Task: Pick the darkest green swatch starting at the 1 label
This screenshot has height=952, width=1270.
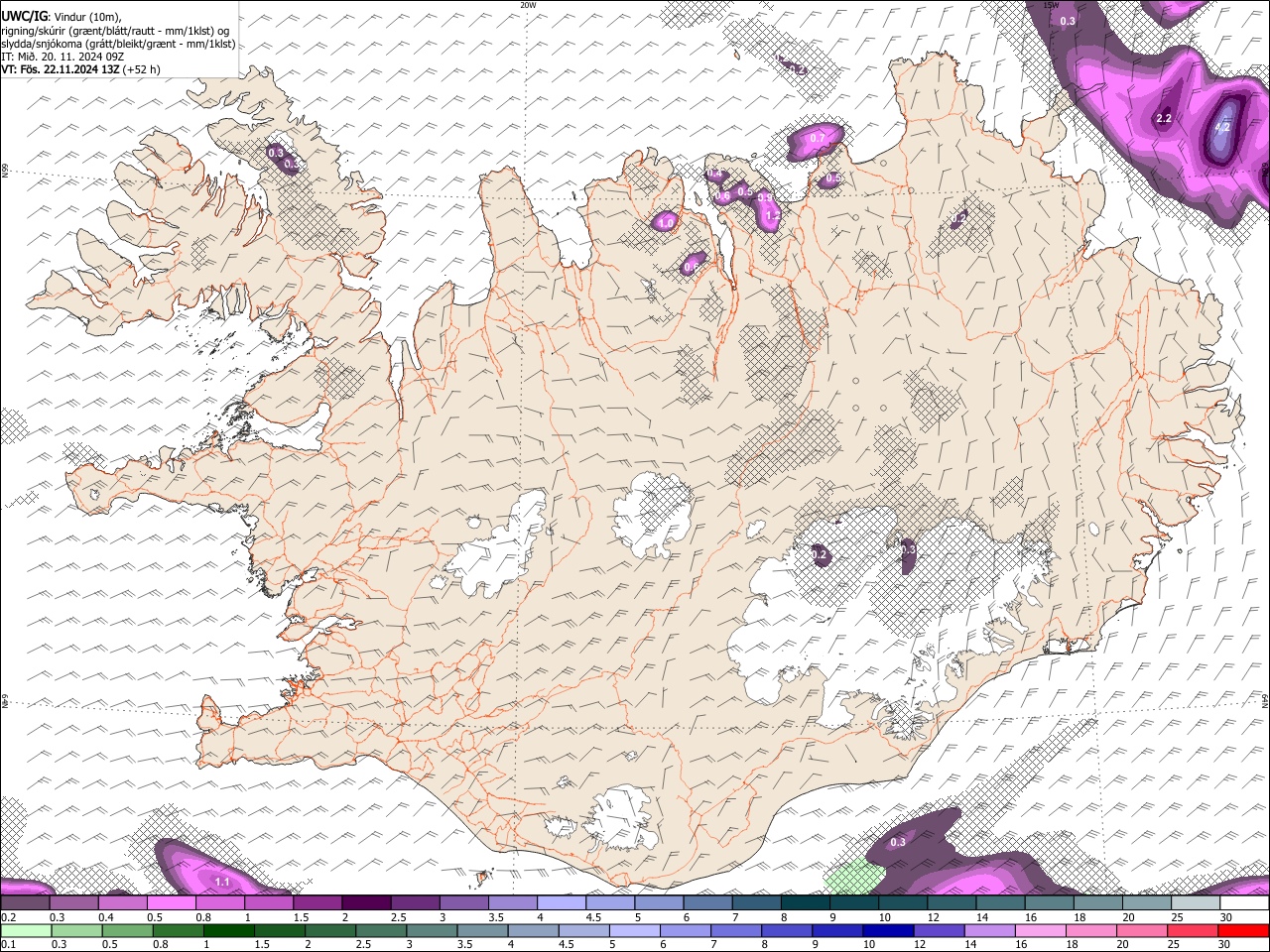Action: pyautogui.click(x=228, y=931)
